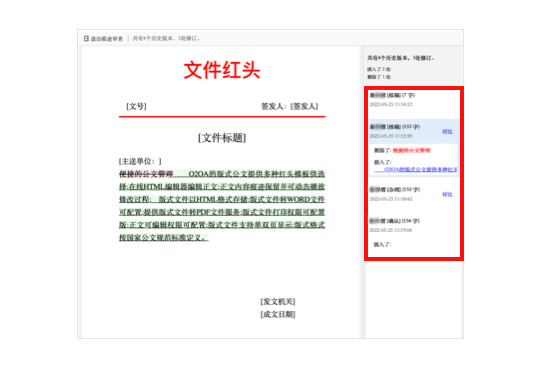The width and height of the screenshot is (540, 370).
Task: Select the highlighted version dated 11:15:59
Action: point(413,131)
